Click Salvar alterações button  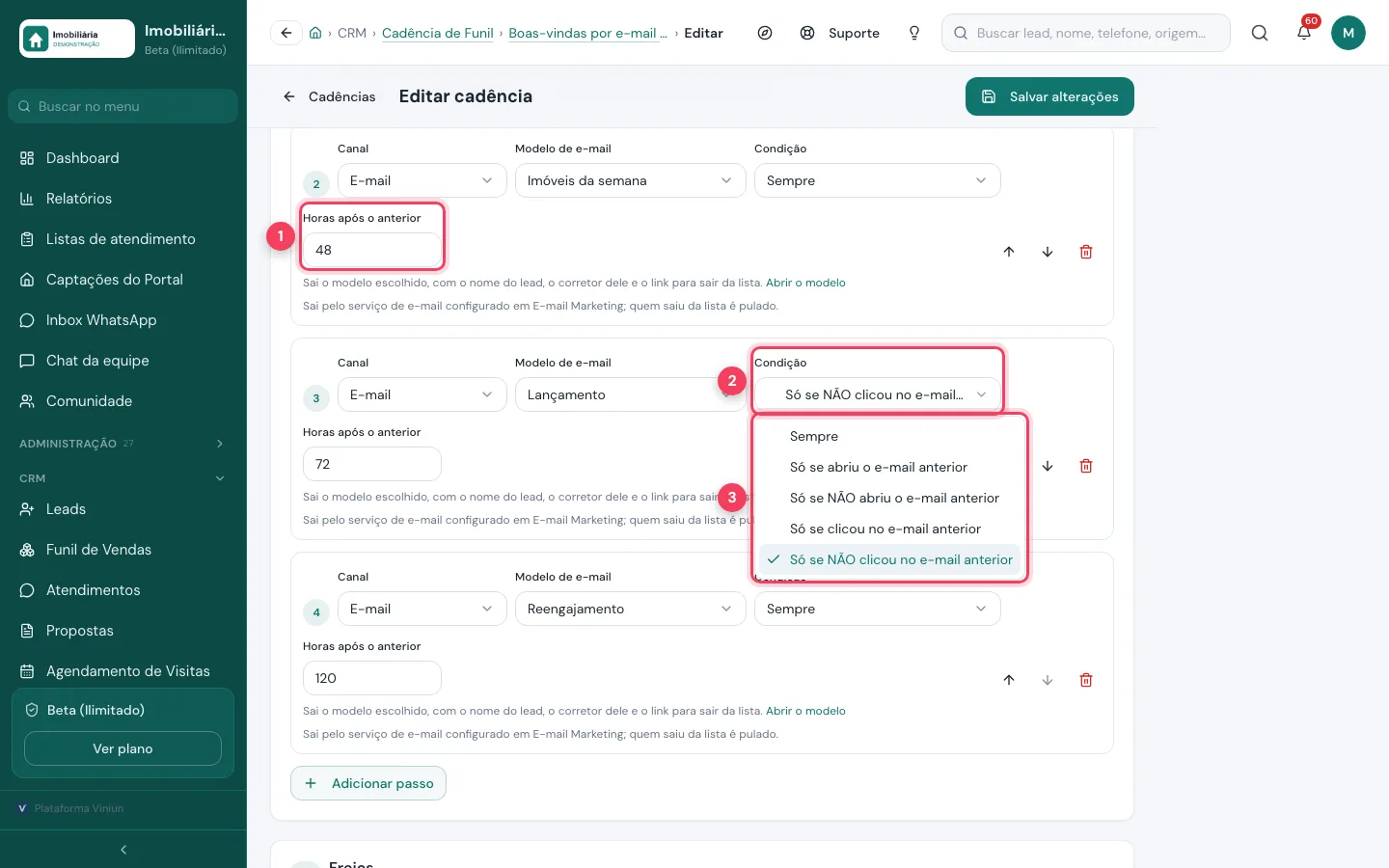1049,96
